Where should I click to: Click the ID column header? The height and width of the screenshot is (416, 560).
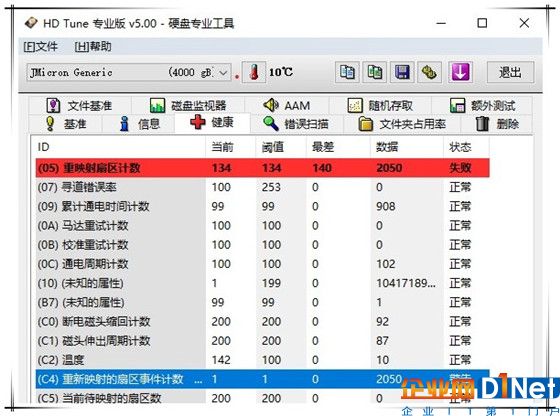120,147
